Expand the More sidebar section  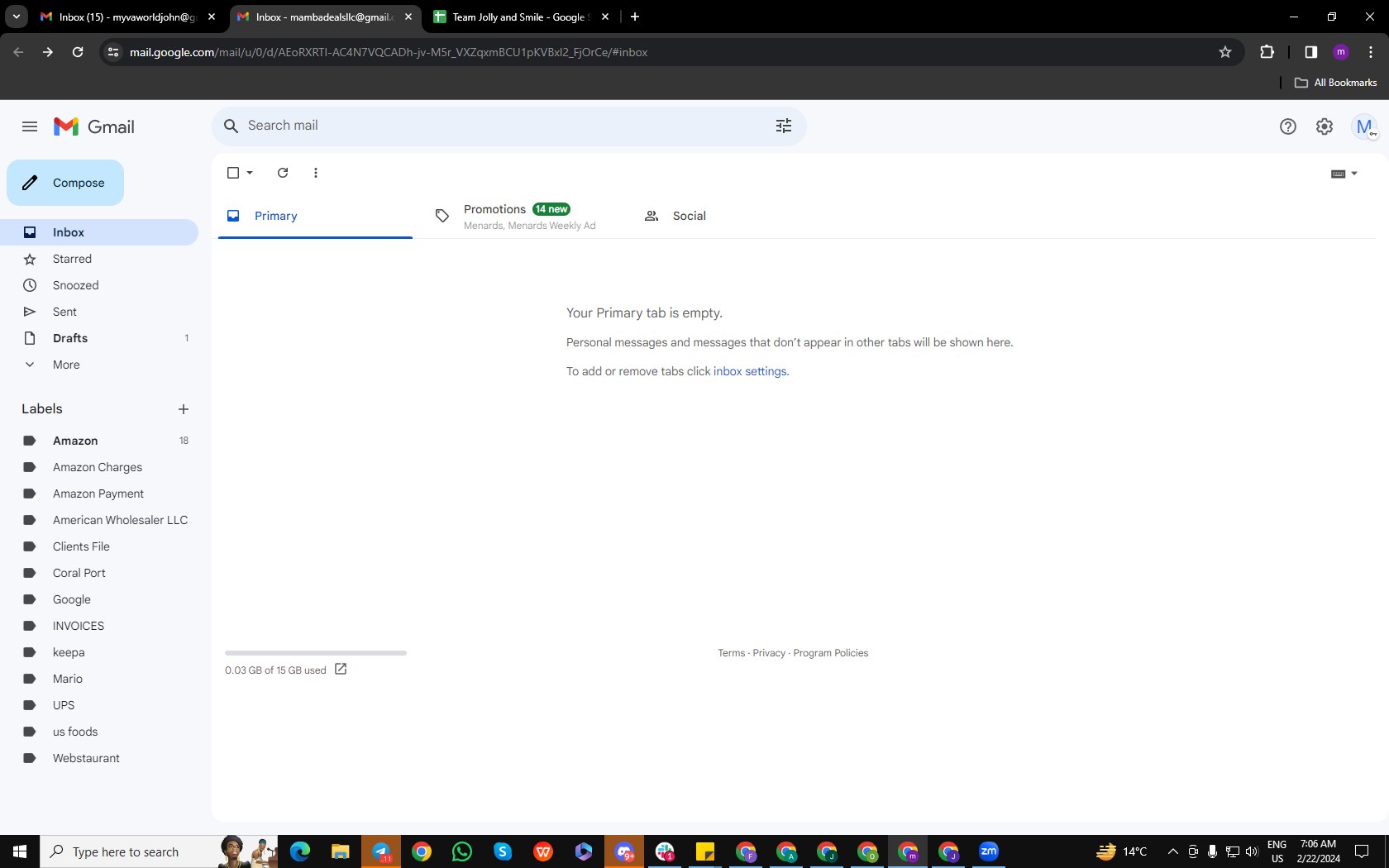click(x=66, y=365)
